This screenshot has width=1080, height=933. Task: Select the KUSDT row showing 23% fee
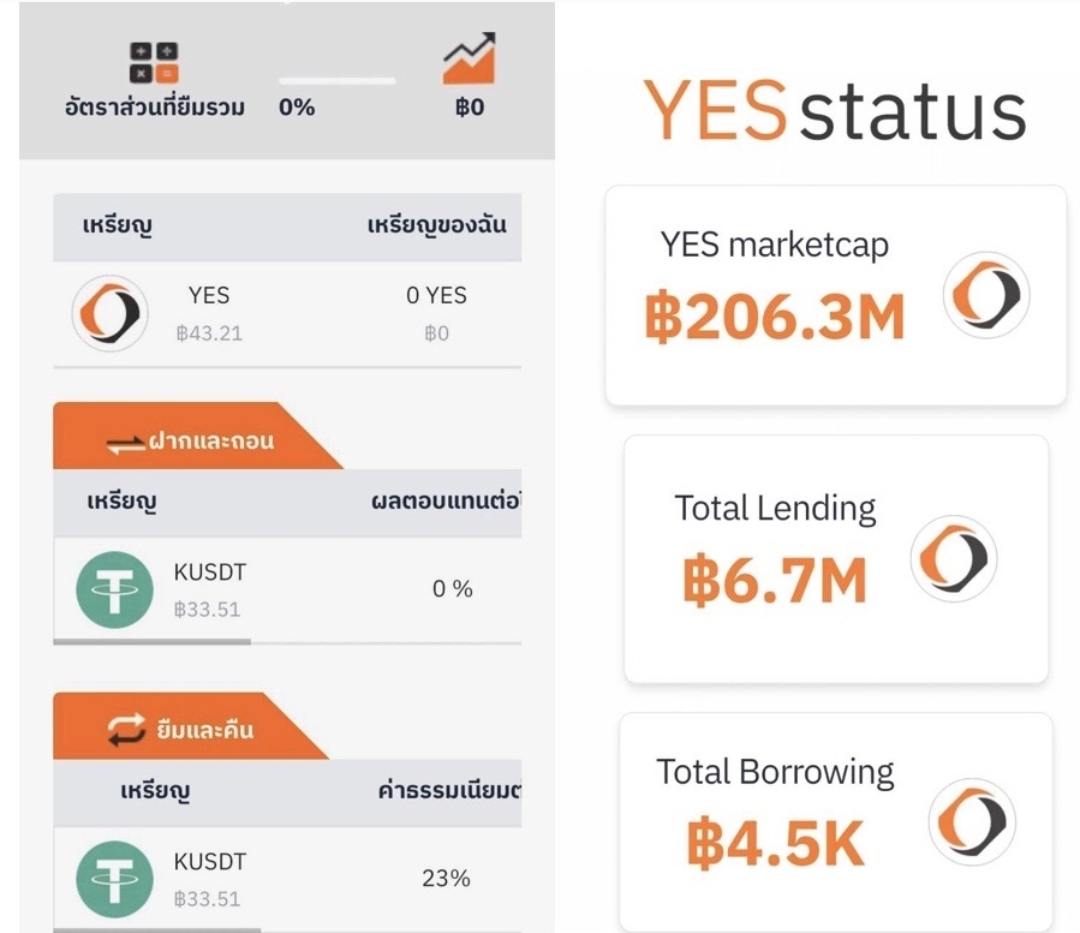[x=287, y=879]
